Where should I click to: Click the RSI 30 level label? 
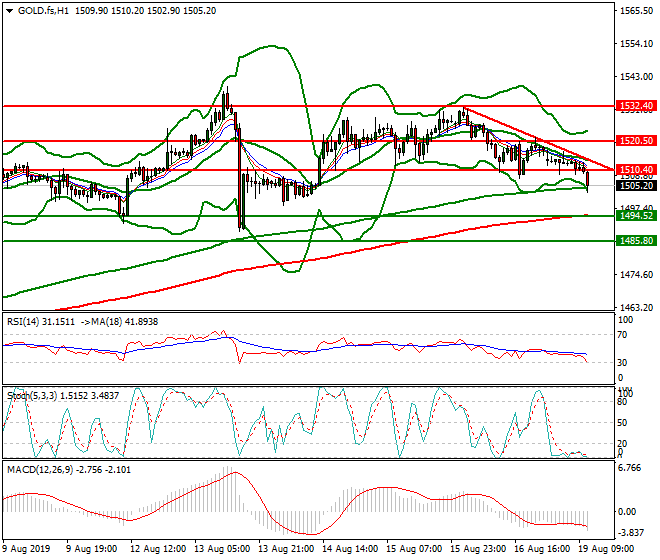(622, 363)
